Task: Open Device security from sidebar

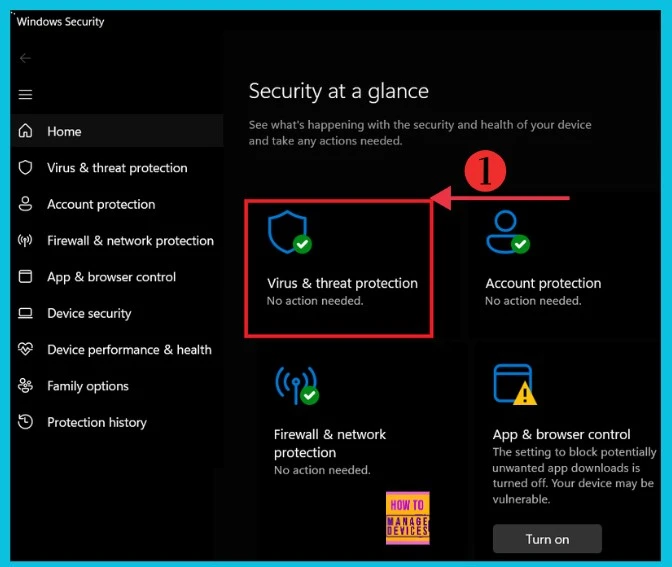Action: tap(117, 313)
